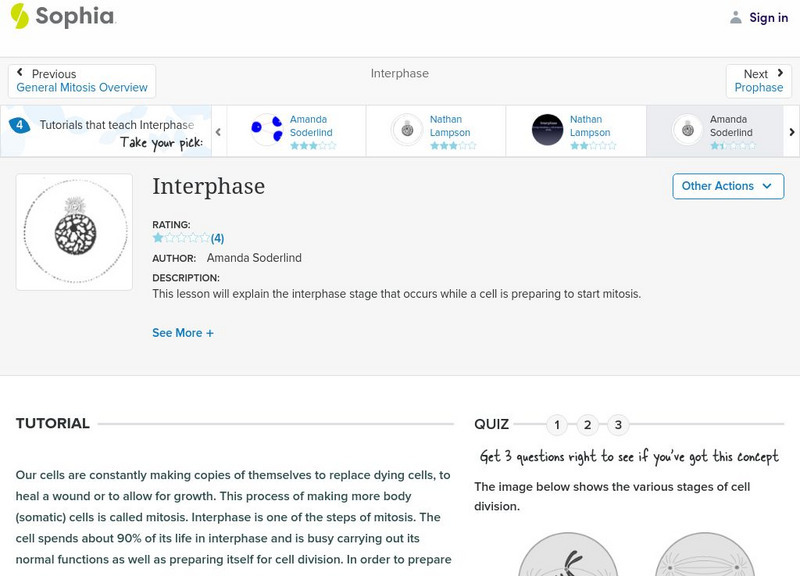Click the Next right chevron icon
Image resolution: width=800 pixels, height=576 pixels.
pyautogui.click(x=779, y=73)
